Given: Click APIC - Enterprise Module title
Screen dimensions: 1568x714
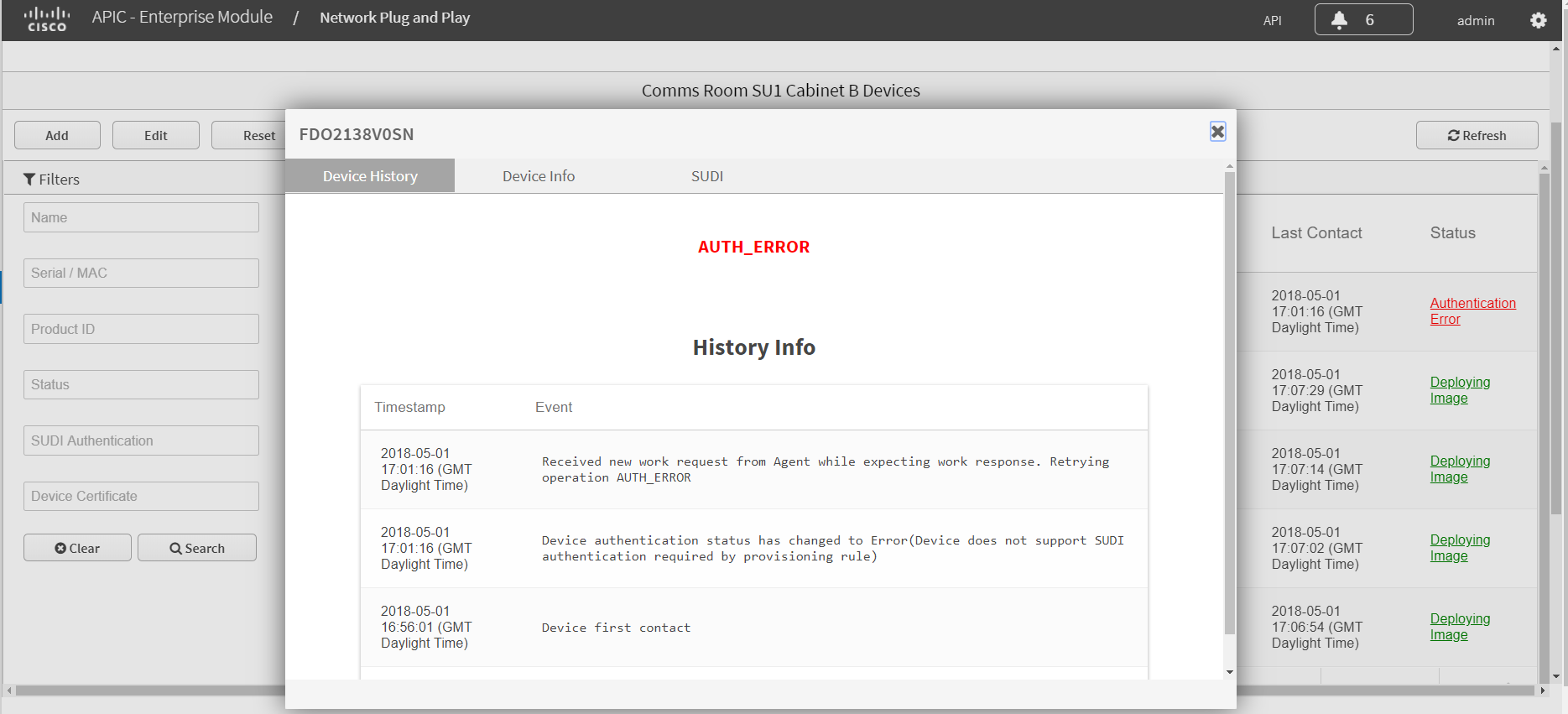Looking at the screenshot, I should coord(182,17).
